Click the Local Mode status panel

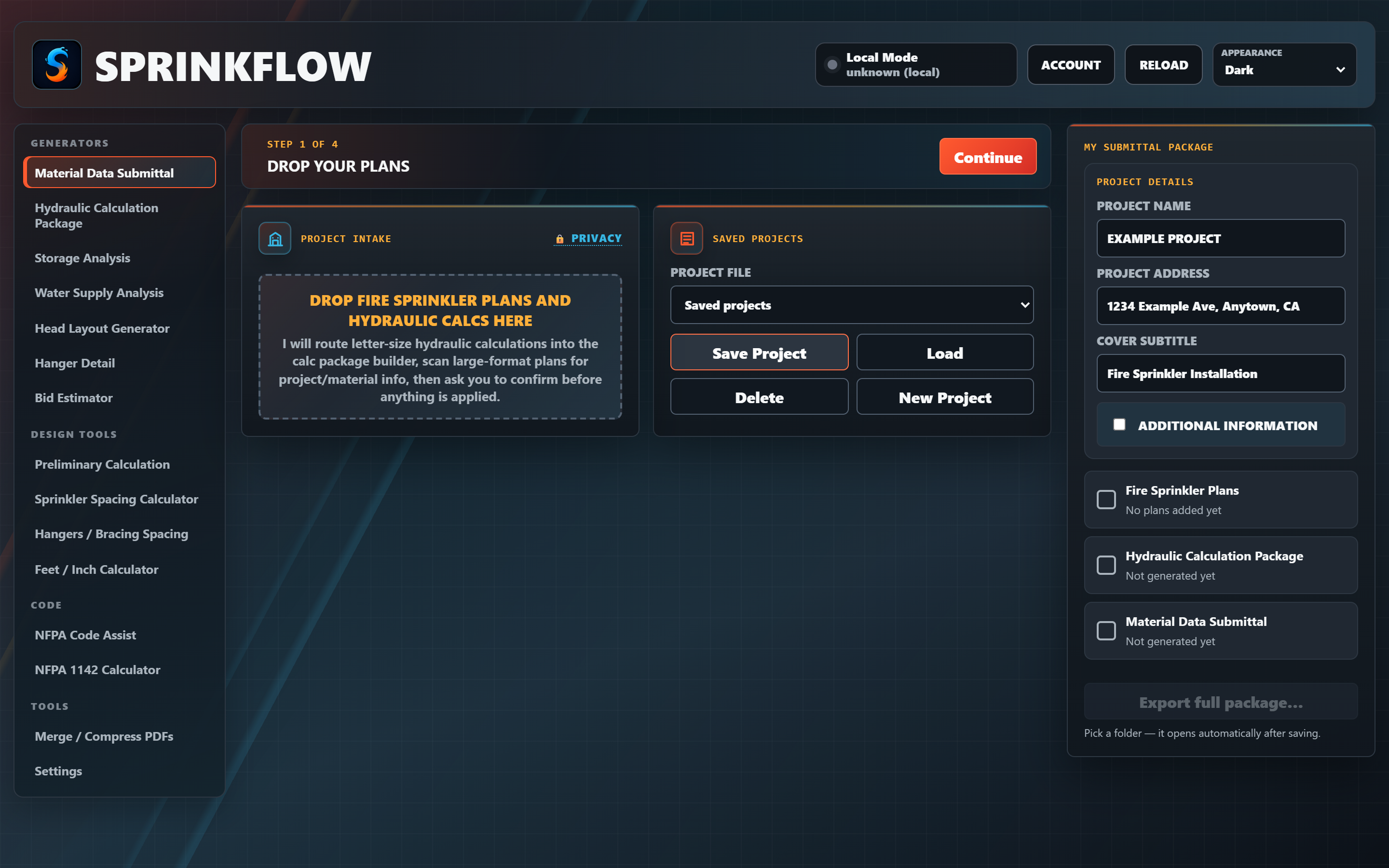coord(916,65)
